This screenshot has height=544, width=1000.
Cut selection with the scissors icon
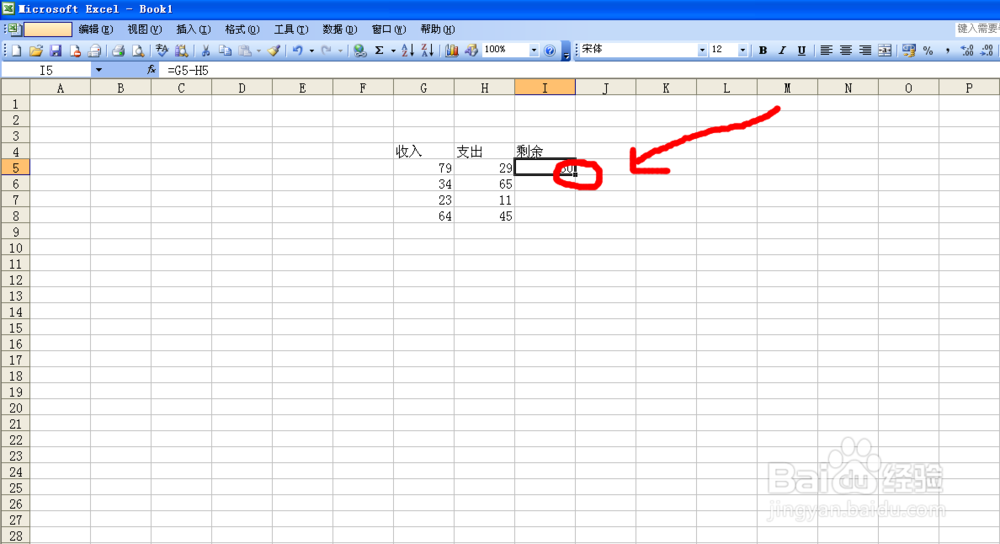[x=205, y=50]
